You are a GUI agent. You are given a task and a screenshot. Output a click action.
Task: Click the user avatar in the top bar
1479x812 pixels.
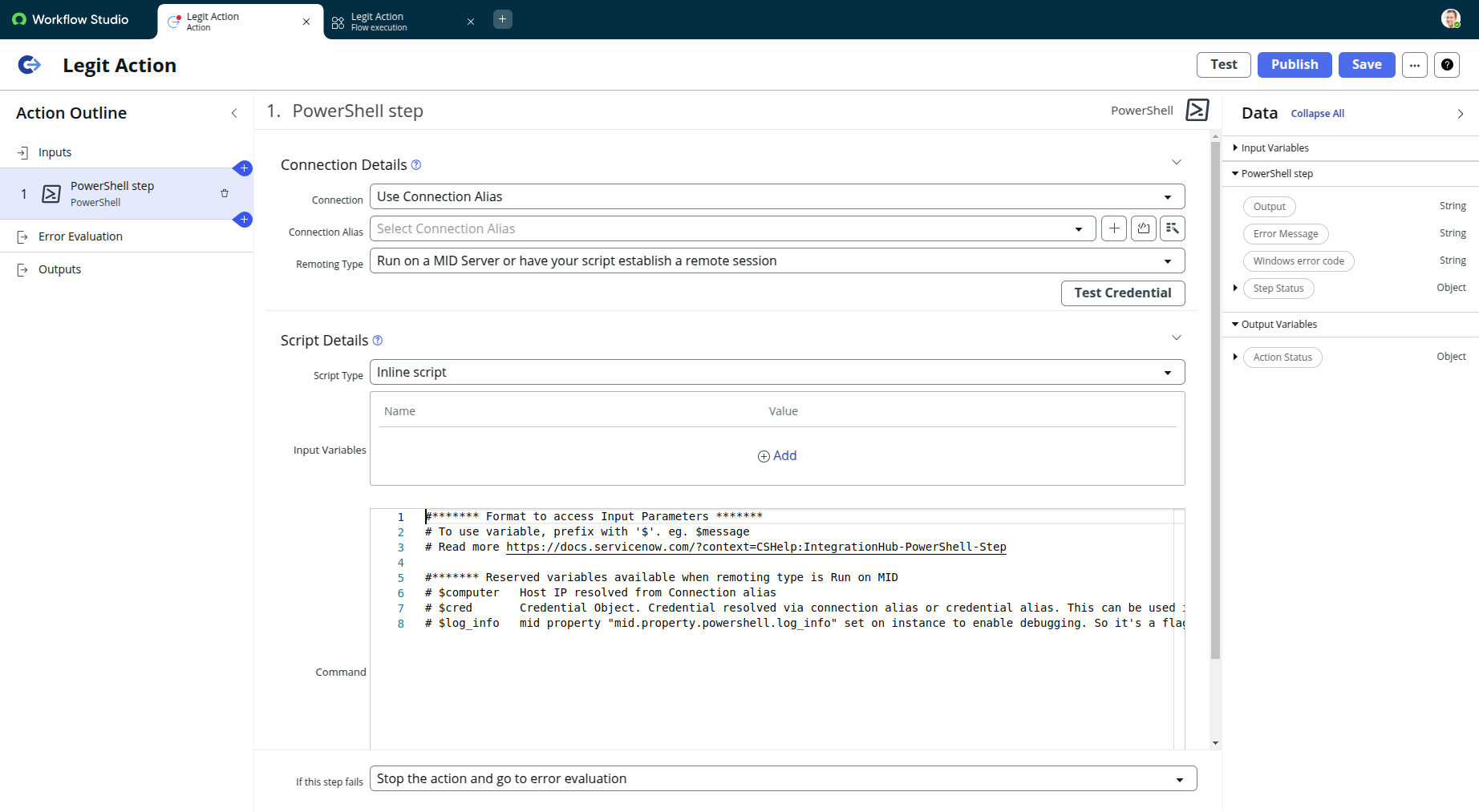click(1451, 18)
